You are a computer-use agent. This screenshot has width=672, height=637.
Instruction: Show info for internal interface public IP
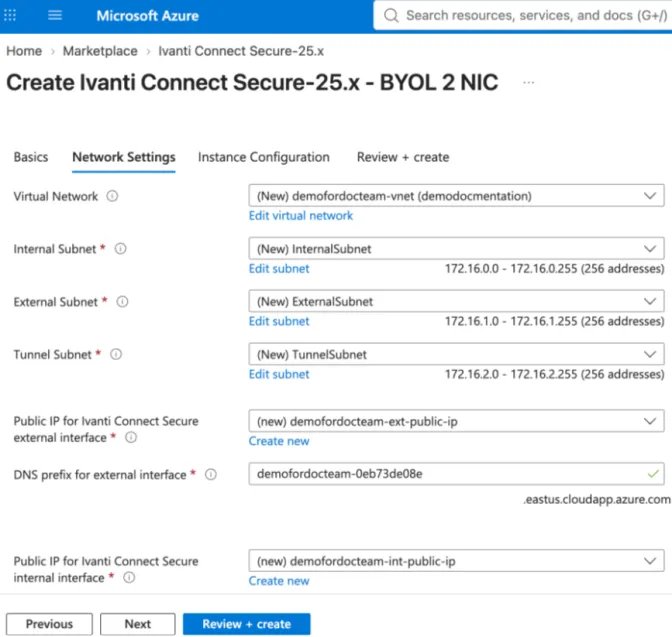click(x=129, y=577)
